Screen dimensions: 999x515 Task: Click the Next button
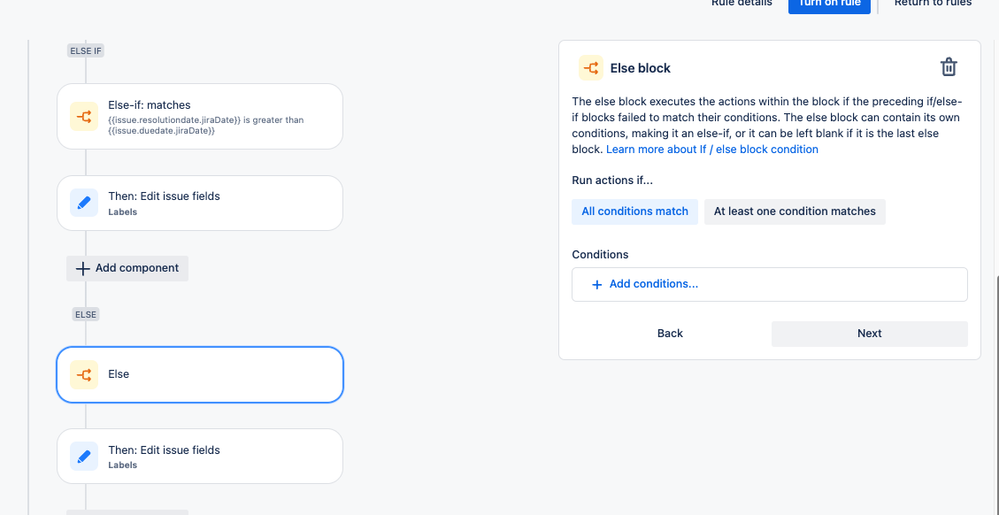870,333
